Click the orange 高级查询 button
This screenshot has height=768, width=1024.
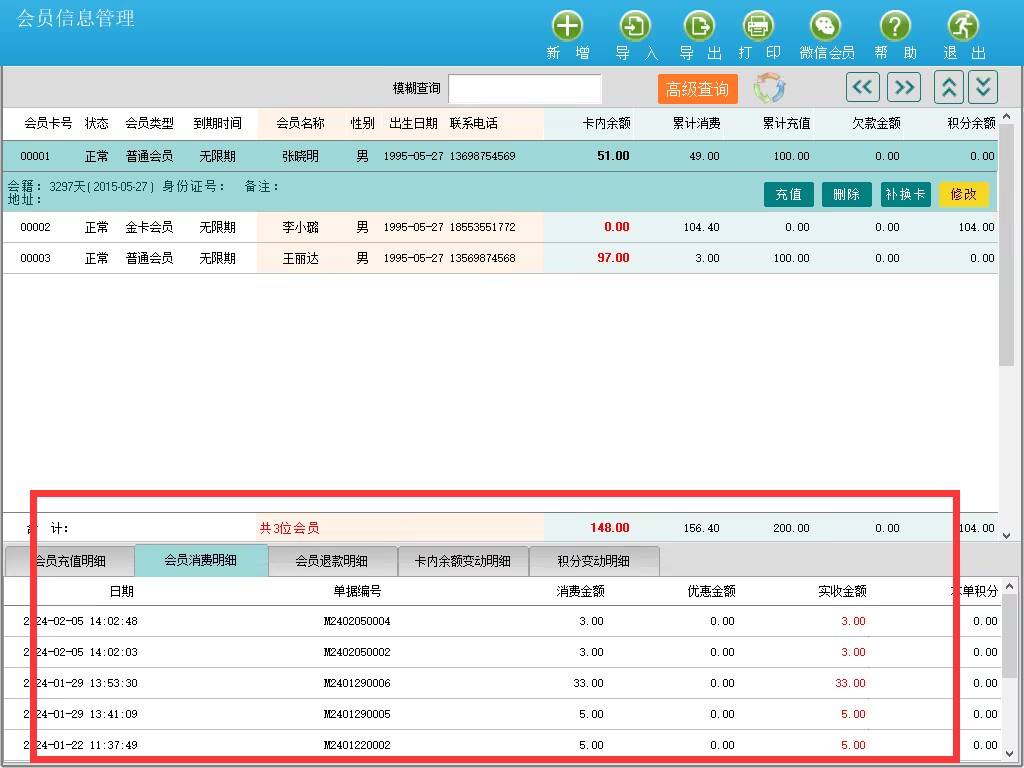point(697,89)
